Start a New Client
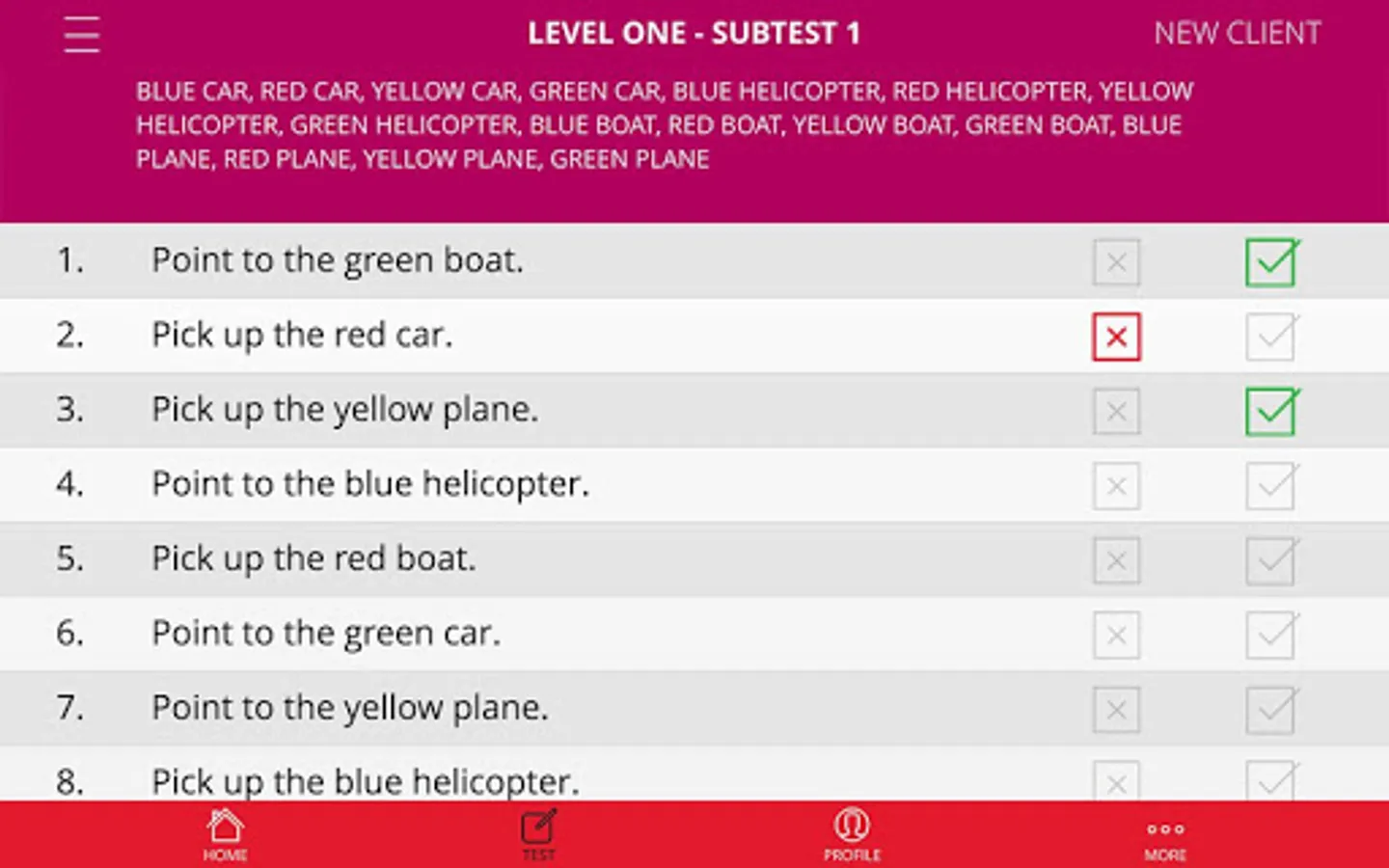 click(x=1237, y=34)
